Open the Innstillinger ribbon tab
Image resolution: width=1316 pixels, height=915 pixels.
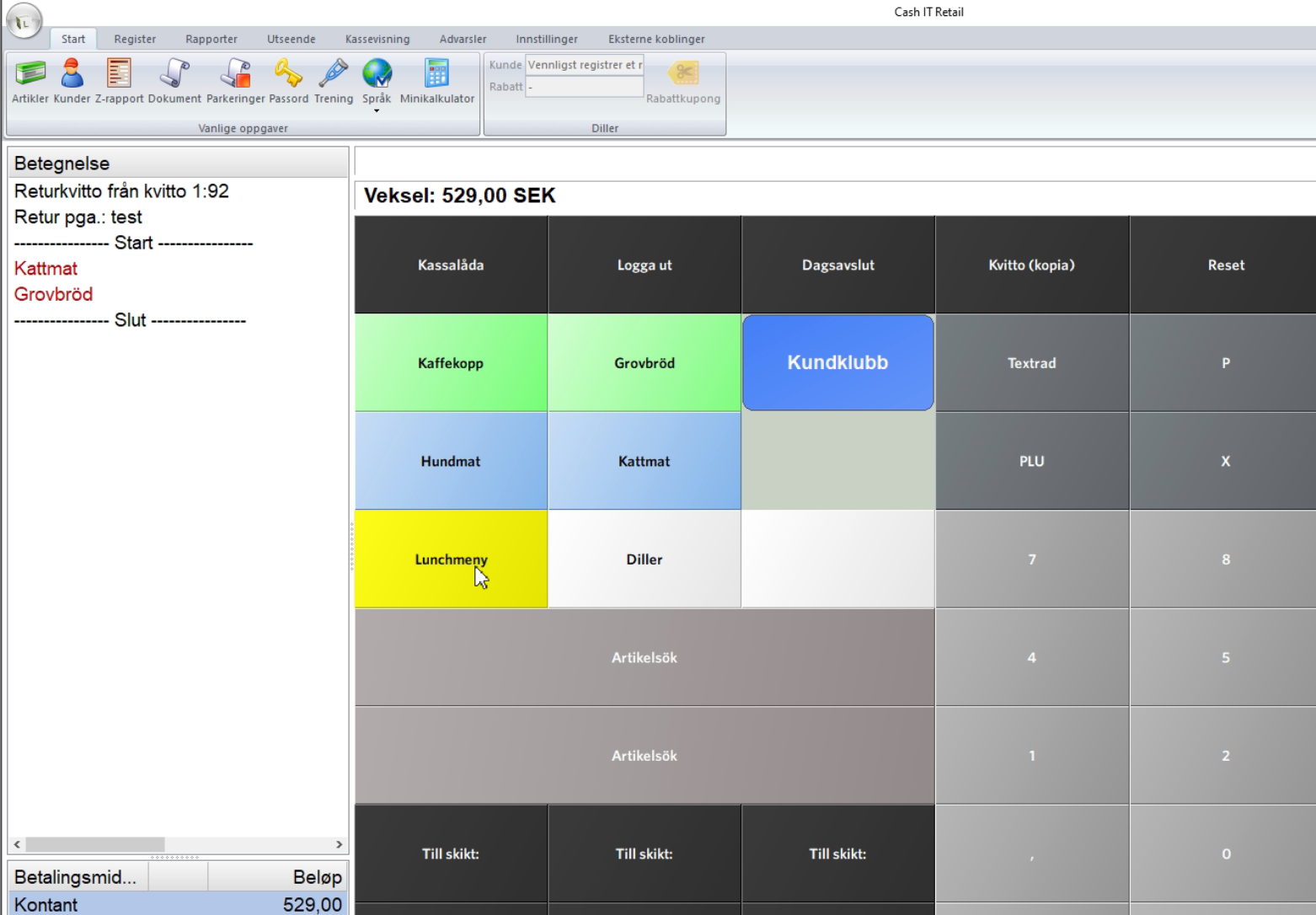547,39
